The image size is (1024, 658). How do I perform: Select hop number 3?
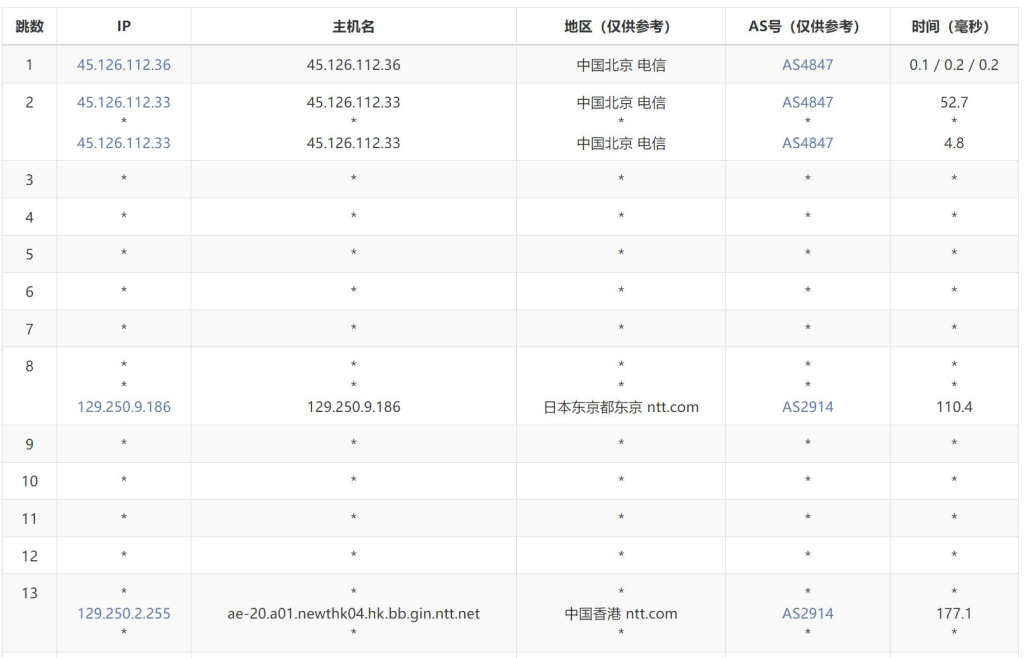point(29,180)
